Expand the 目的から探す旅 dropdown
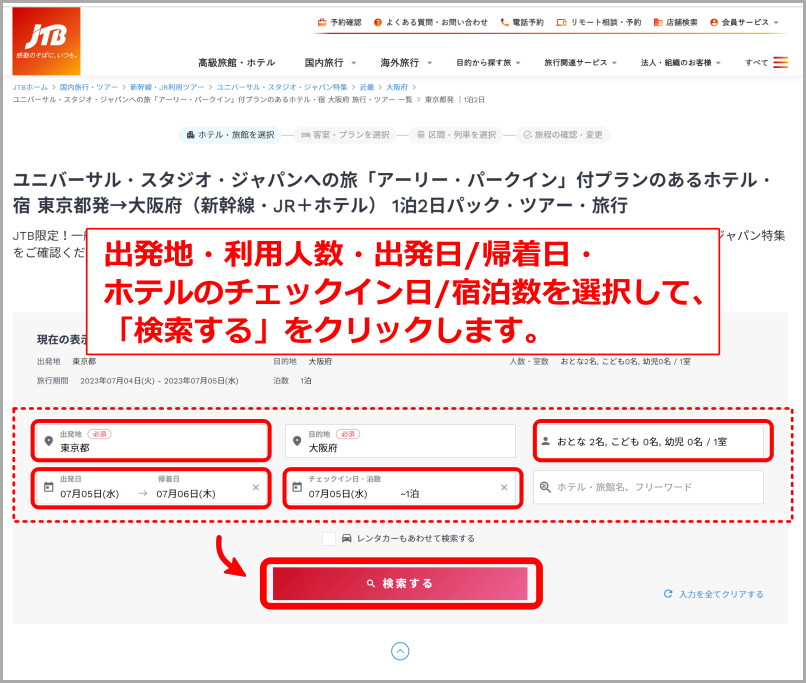Image resolution: width=806 pixels, height=683 pixels. 518,63
